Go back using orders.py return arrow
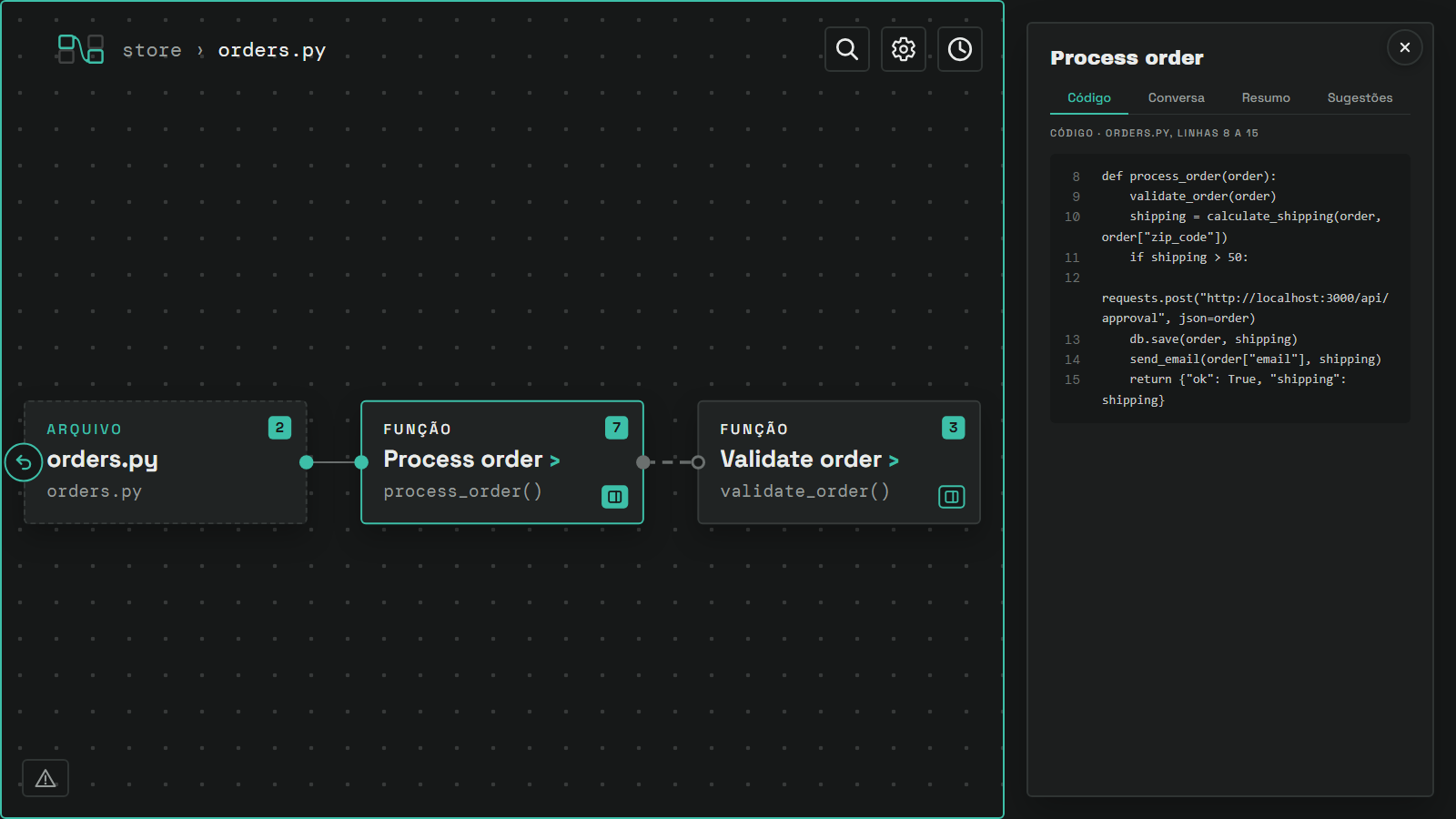Screen dimensions: 1456x819 [24, 462]
